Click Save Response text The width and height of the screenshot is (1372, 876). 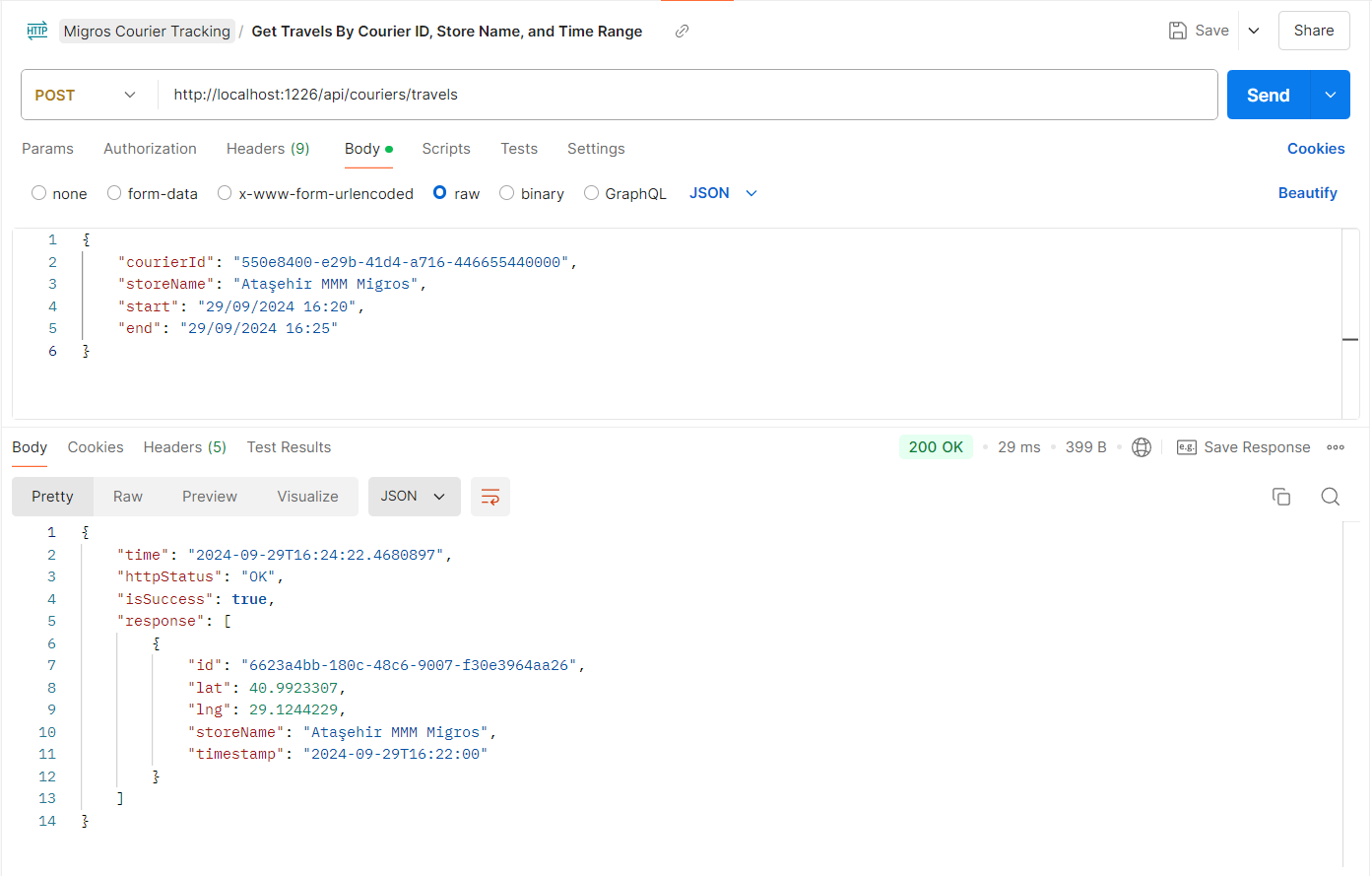[1257, 447]
